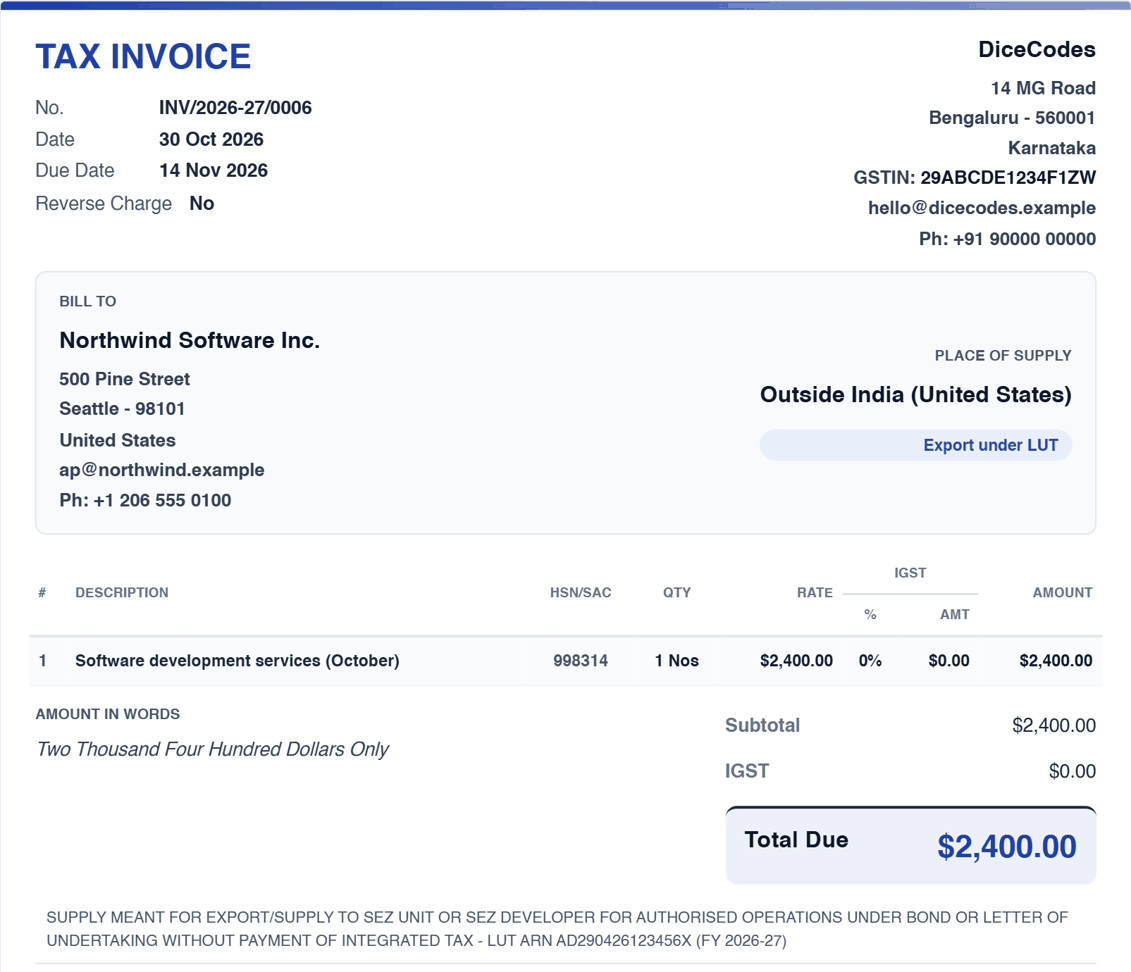Click the Total Due label
Image resolution: width=1131 pixels, height=972 pixels.
click(x=796, y=839)
